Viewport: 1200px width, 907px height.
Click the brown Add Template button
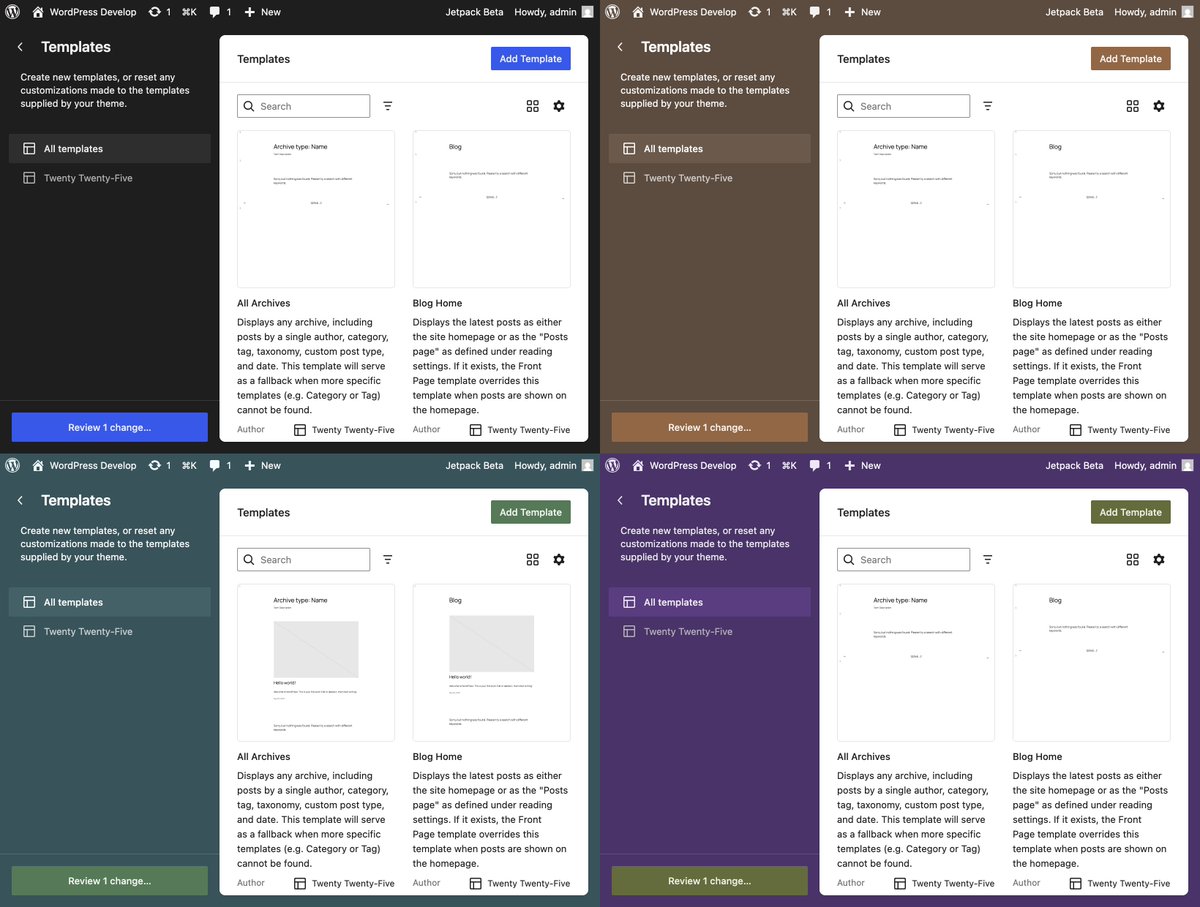pos(1131,59)
